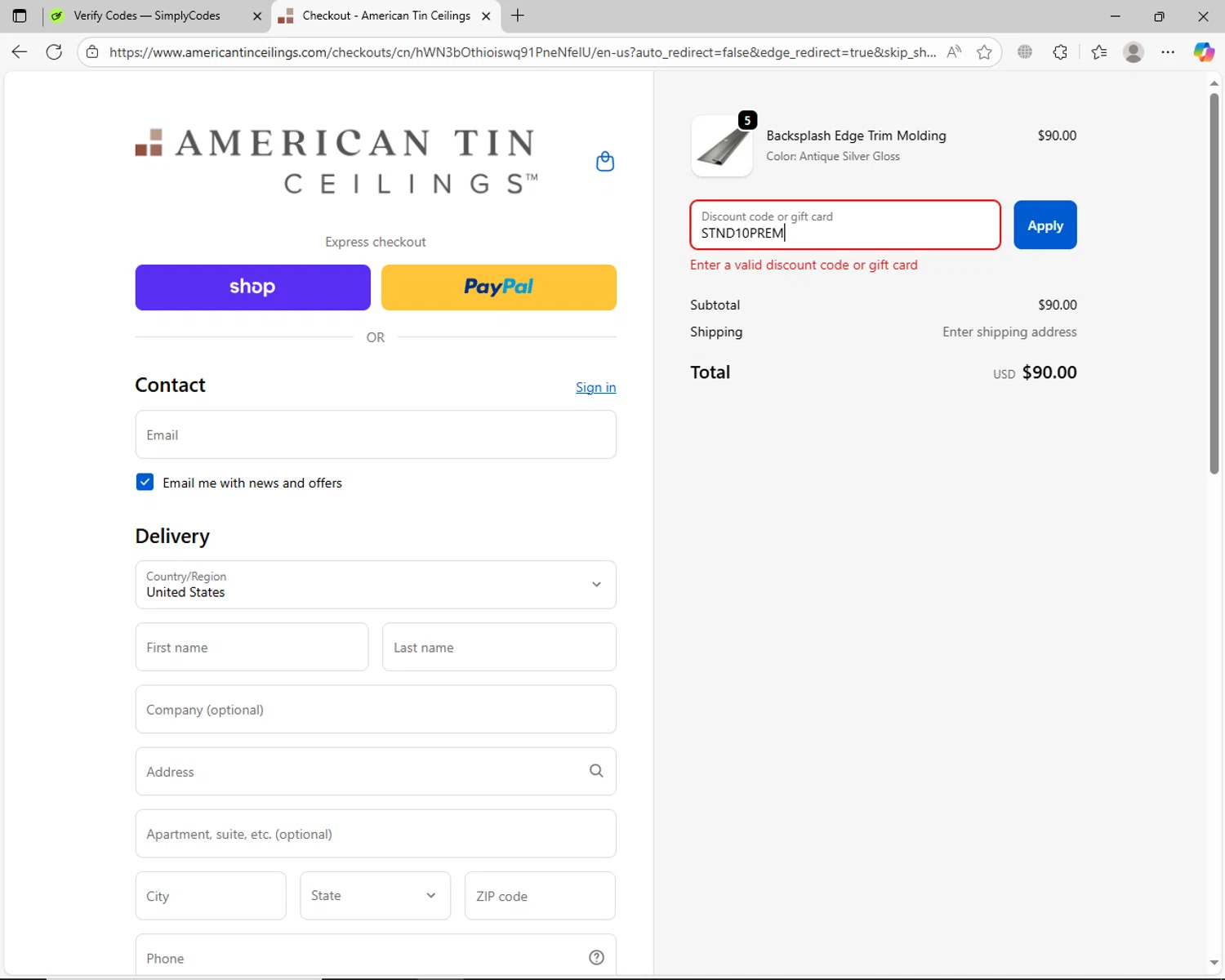The width and height of the screenshot is (1225, 980).
Task: Open the Settings and more ellipsis menu
Action: click(1168, 52)
